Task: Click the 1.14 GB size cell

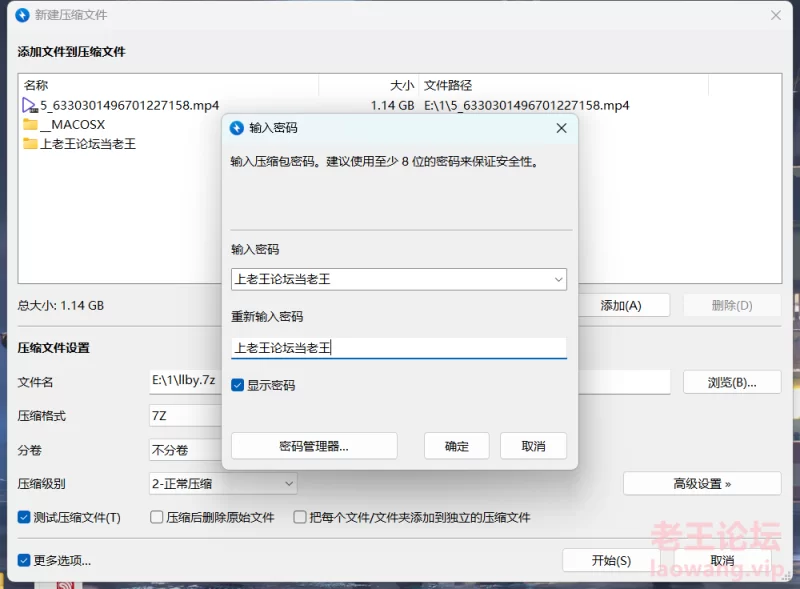Action: [392, 106]
